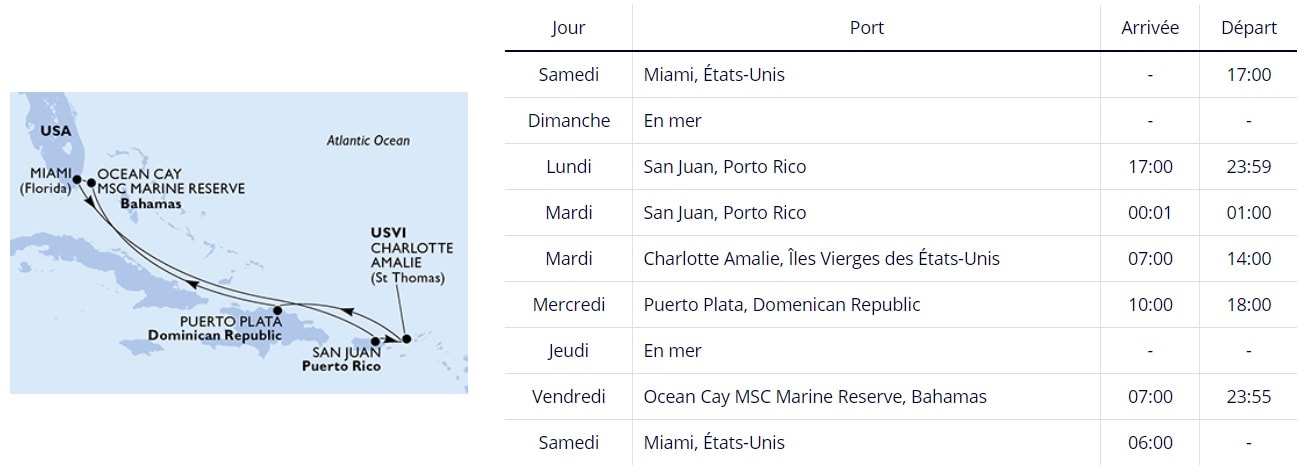Click the San Juan port dot on map

point(376,341)
